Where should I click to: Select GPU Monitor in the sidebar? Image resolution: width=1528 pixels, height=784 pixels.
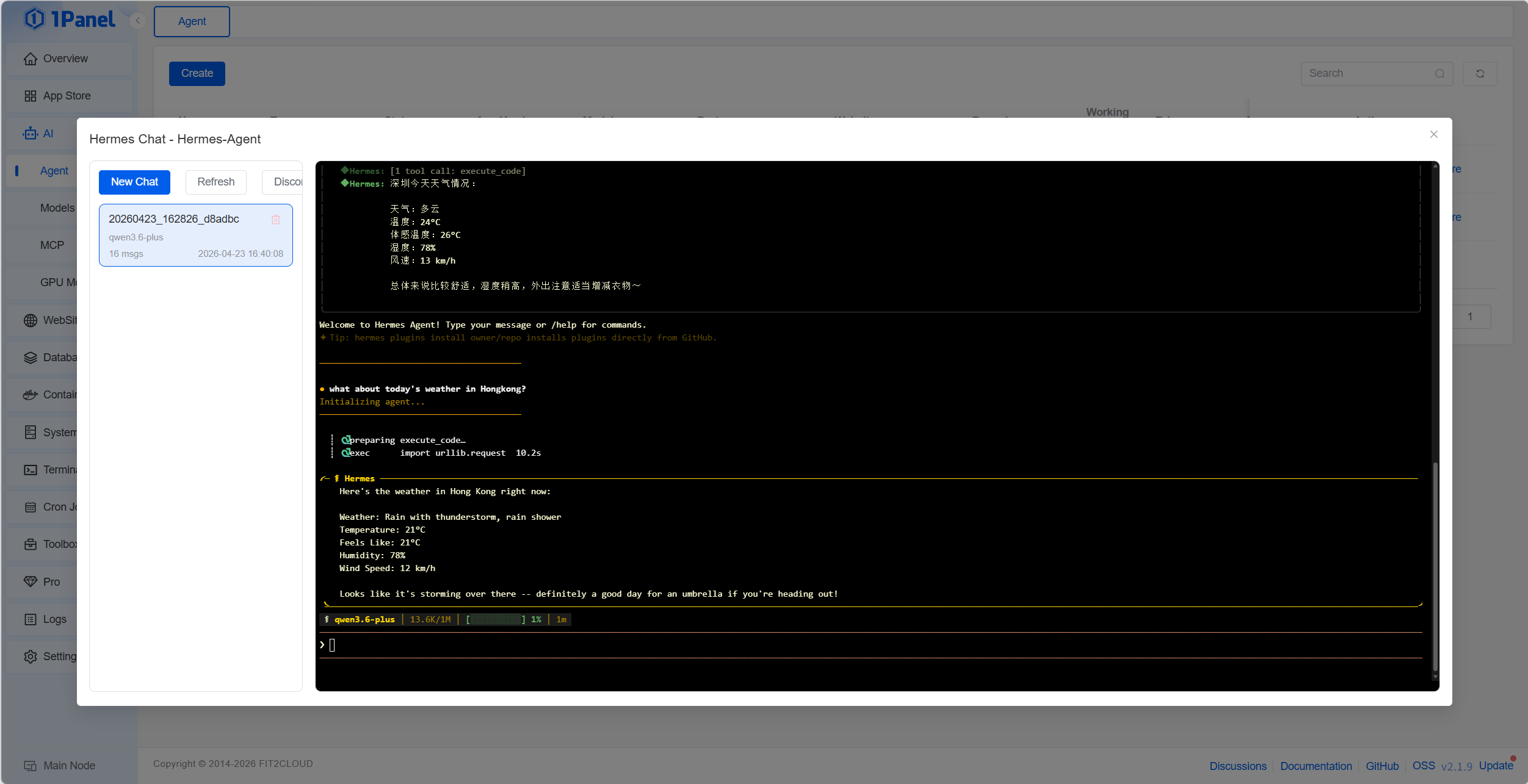(x=59, y=282)
